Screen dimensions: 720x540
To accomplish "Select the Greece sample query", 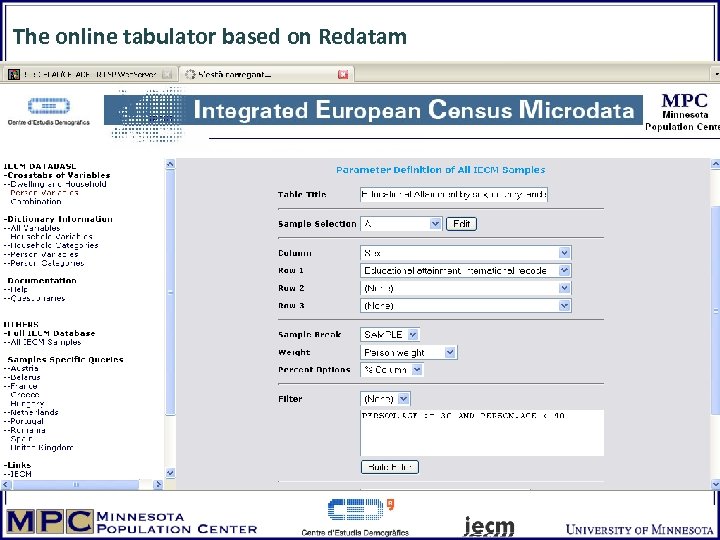I will 25,394.
